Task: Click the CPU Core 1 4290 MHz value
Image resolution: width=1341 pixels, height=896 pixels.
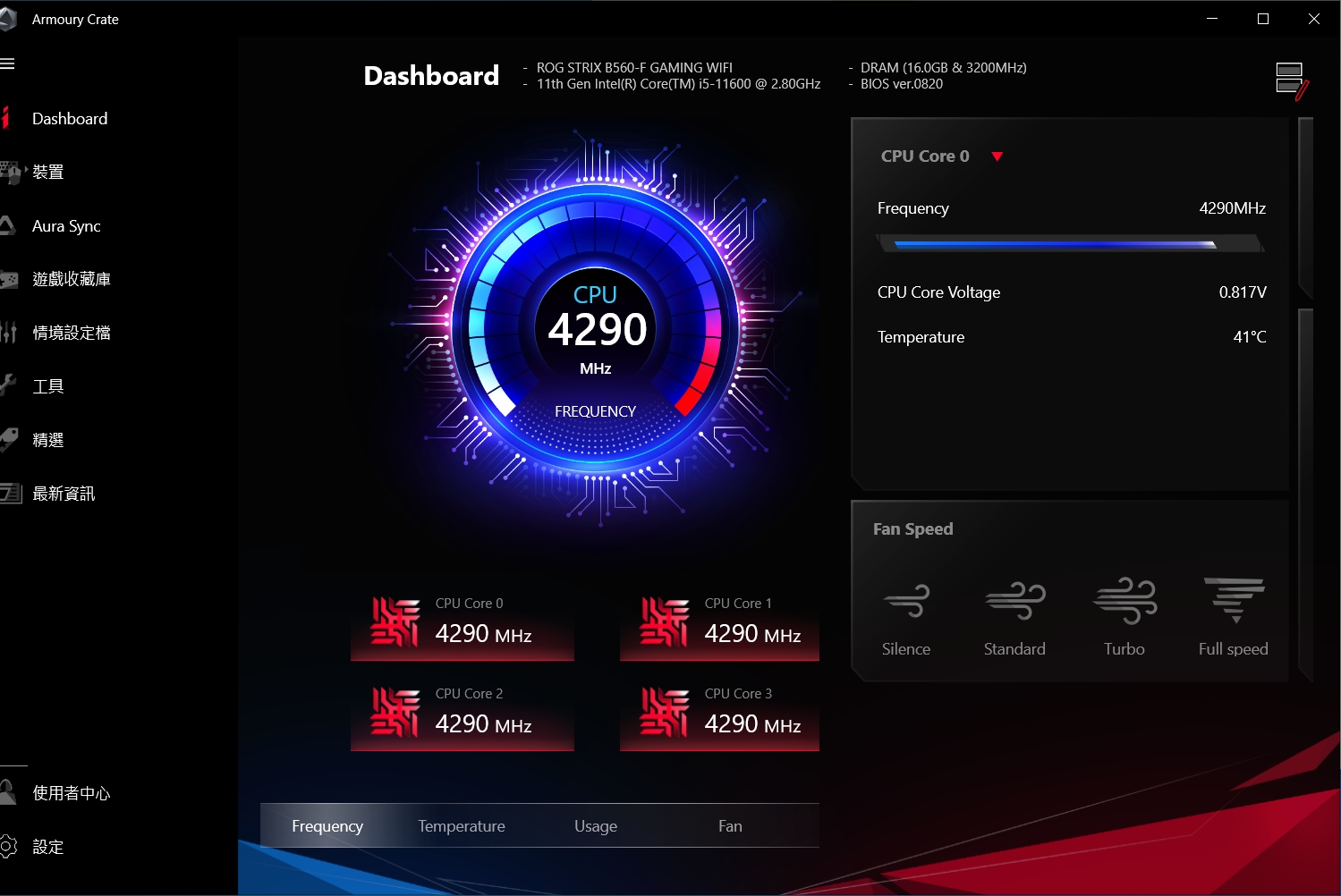Action: pos(752,634)
